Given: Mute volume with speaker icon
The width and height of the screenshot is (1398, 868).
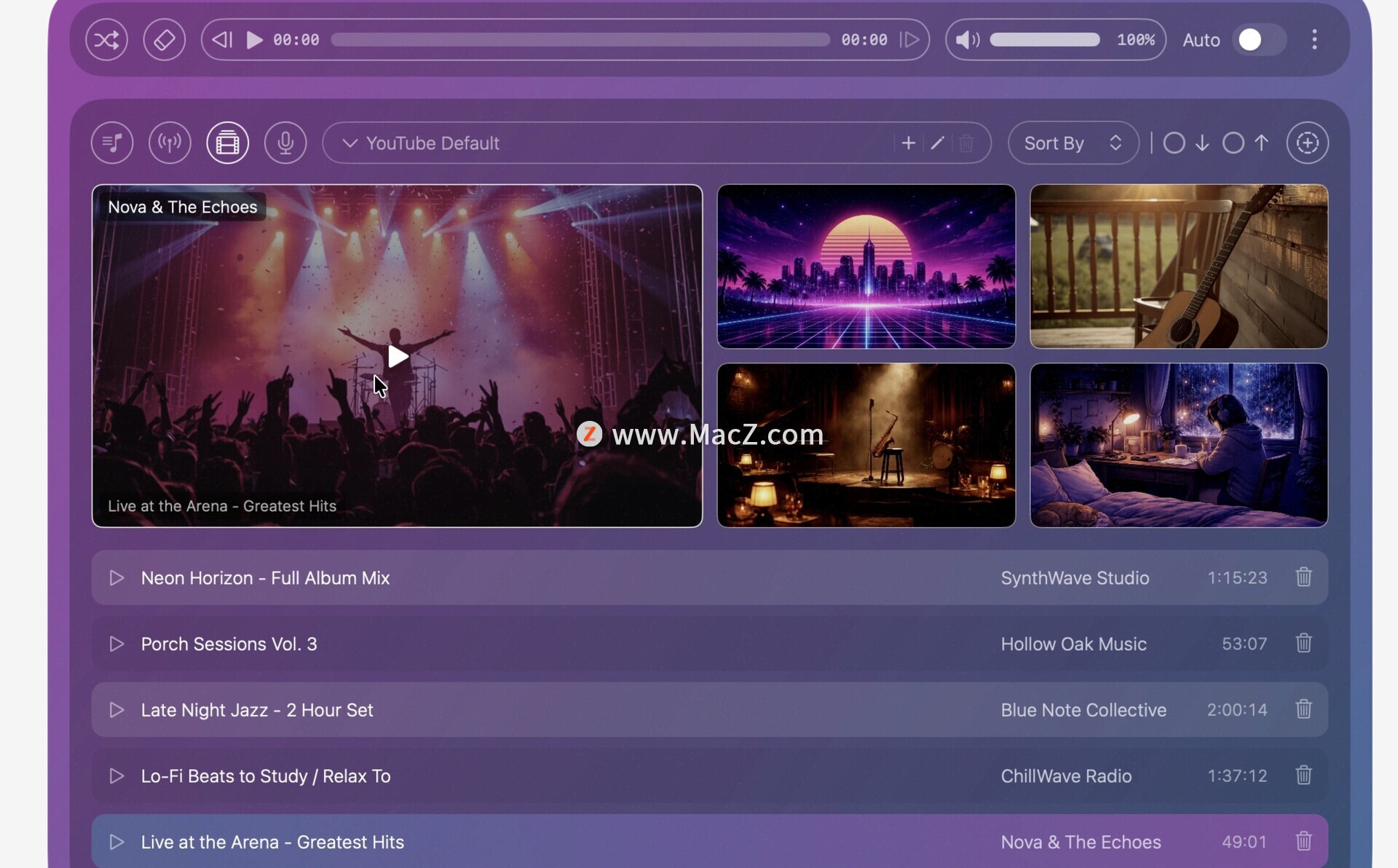Looking at the screenshot, I should point(967,39).
